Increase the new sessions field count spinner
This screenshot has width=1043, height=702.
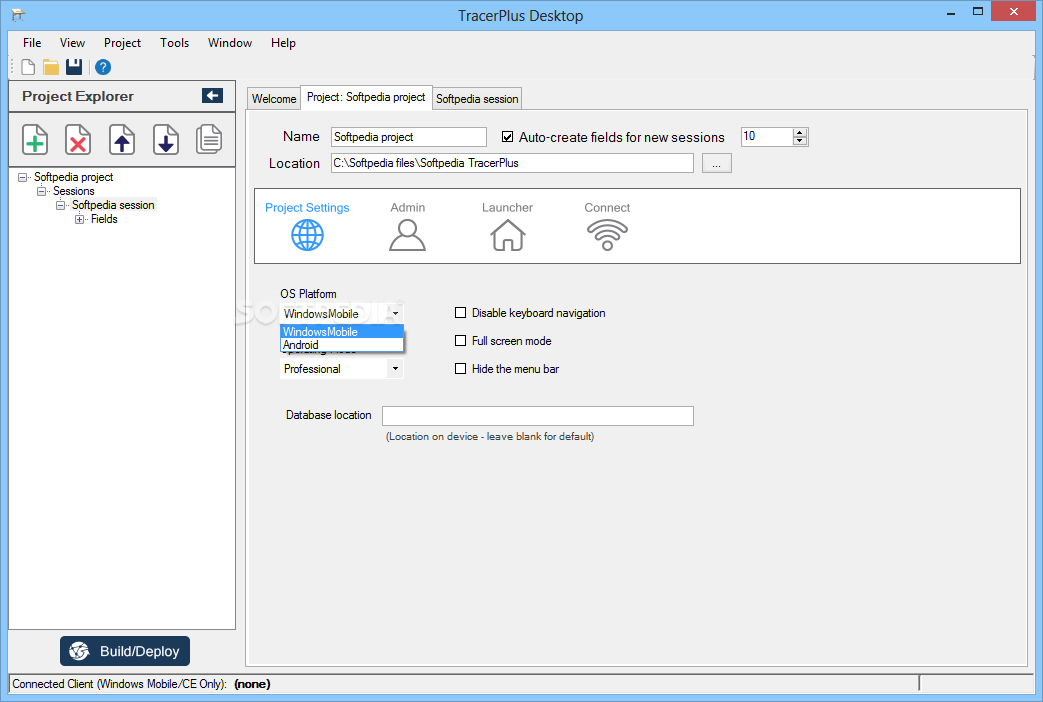800,132
